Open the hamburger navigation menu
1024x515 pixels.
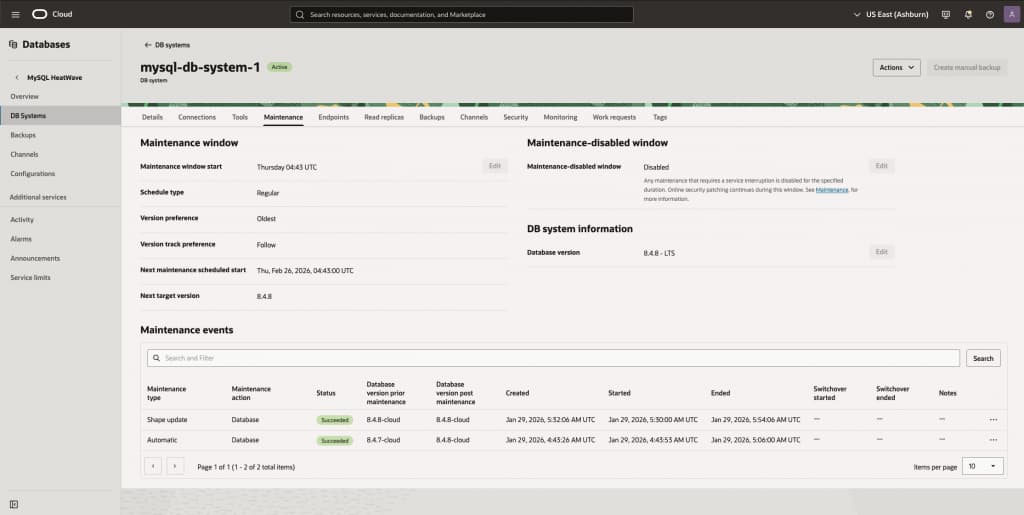pos(16,14)
